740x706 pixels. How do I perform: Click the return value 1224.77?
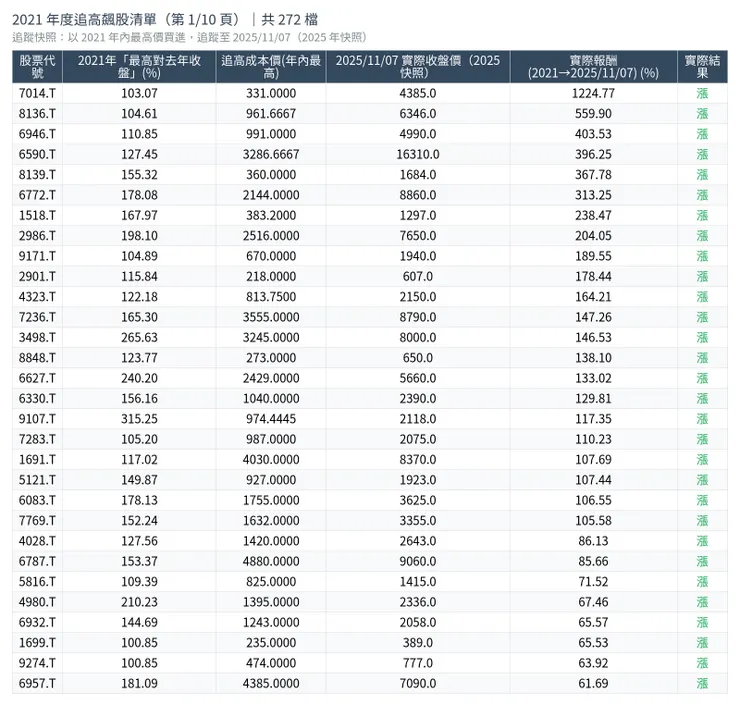pyautogui.click(x=593, y=93)
